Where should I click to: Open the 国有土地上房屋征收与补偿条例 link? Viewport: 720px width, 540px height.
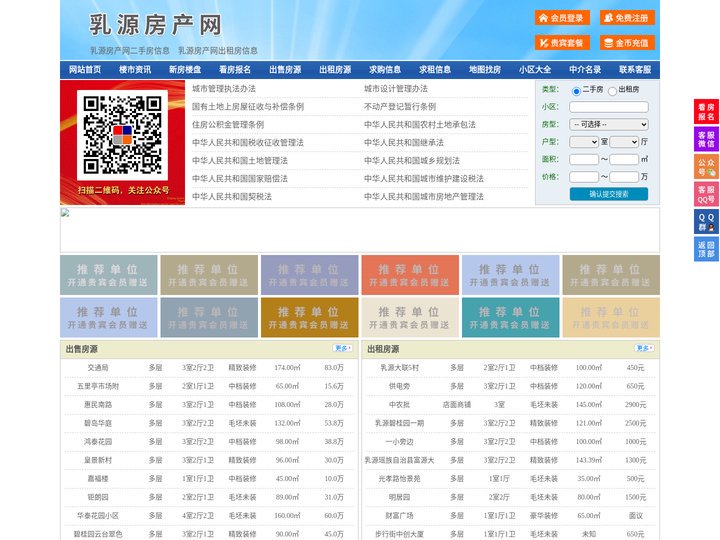coord(248,107)
